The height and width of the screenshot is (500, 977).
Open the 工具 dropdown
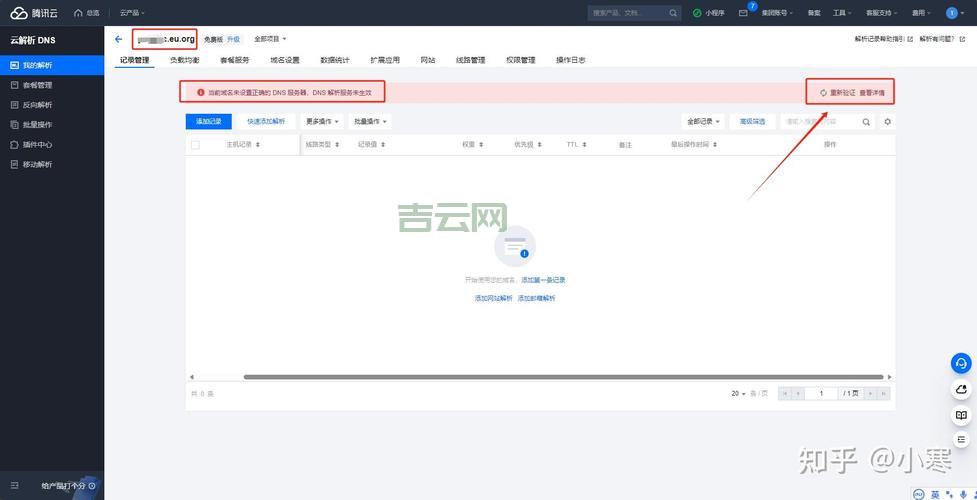842,12
